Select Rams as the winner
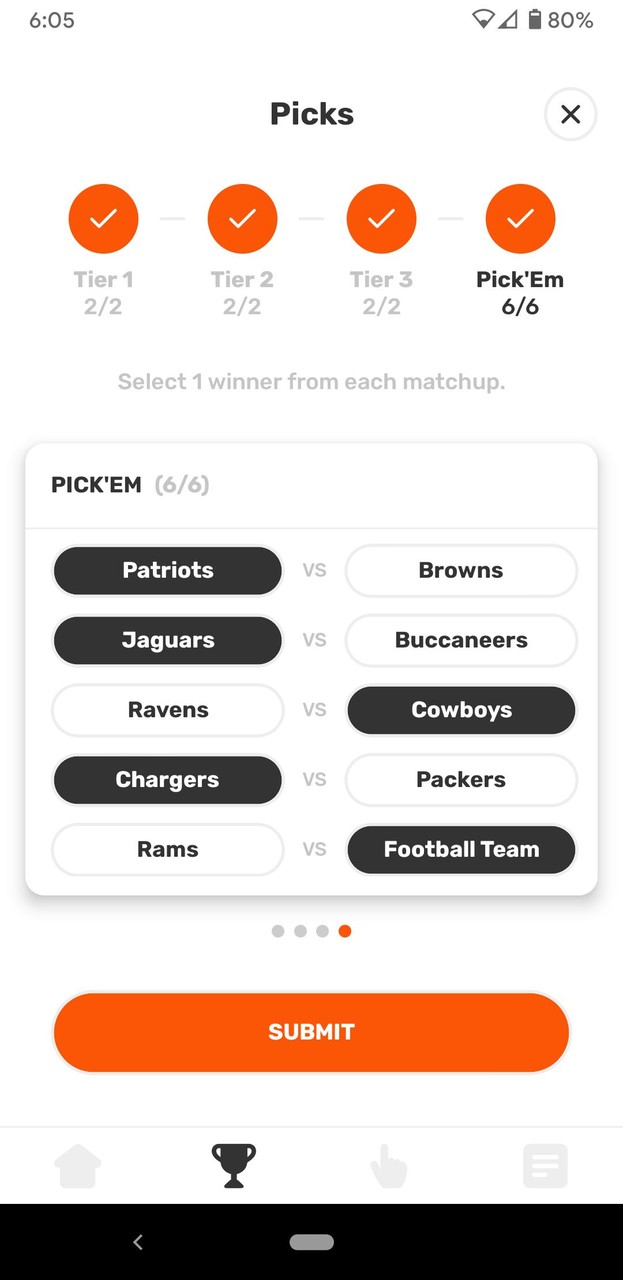623x1280 pixels. pyautogui.click(x=168, y=850)
